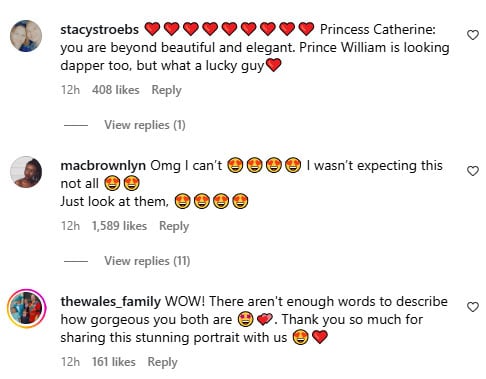Open the macbrownlyn username link

(103, 165)
